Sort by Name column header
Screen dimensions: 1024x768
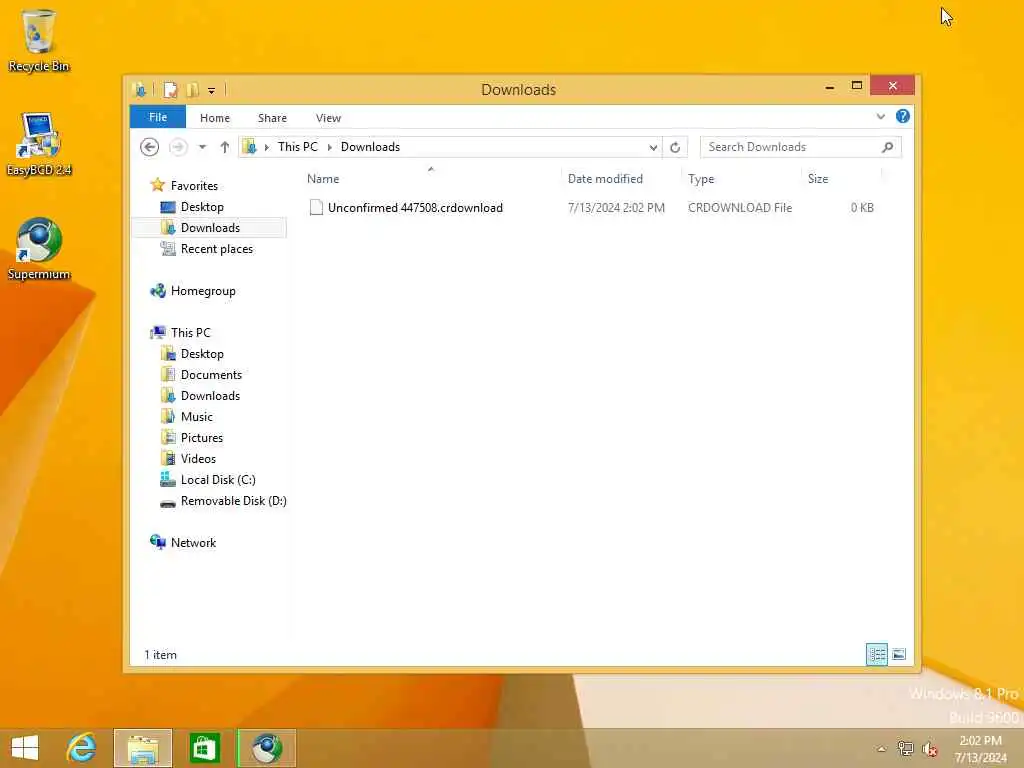[x=431, y=178]
